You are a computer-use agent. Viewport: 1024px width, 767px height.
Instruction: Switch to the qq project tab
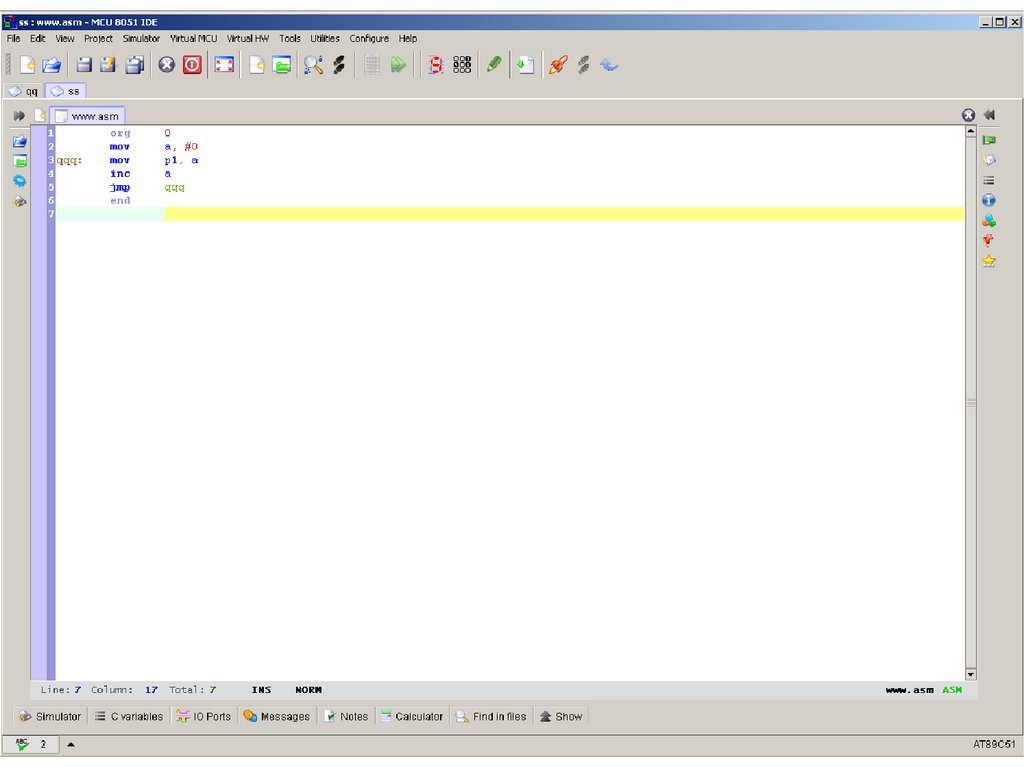24,91
